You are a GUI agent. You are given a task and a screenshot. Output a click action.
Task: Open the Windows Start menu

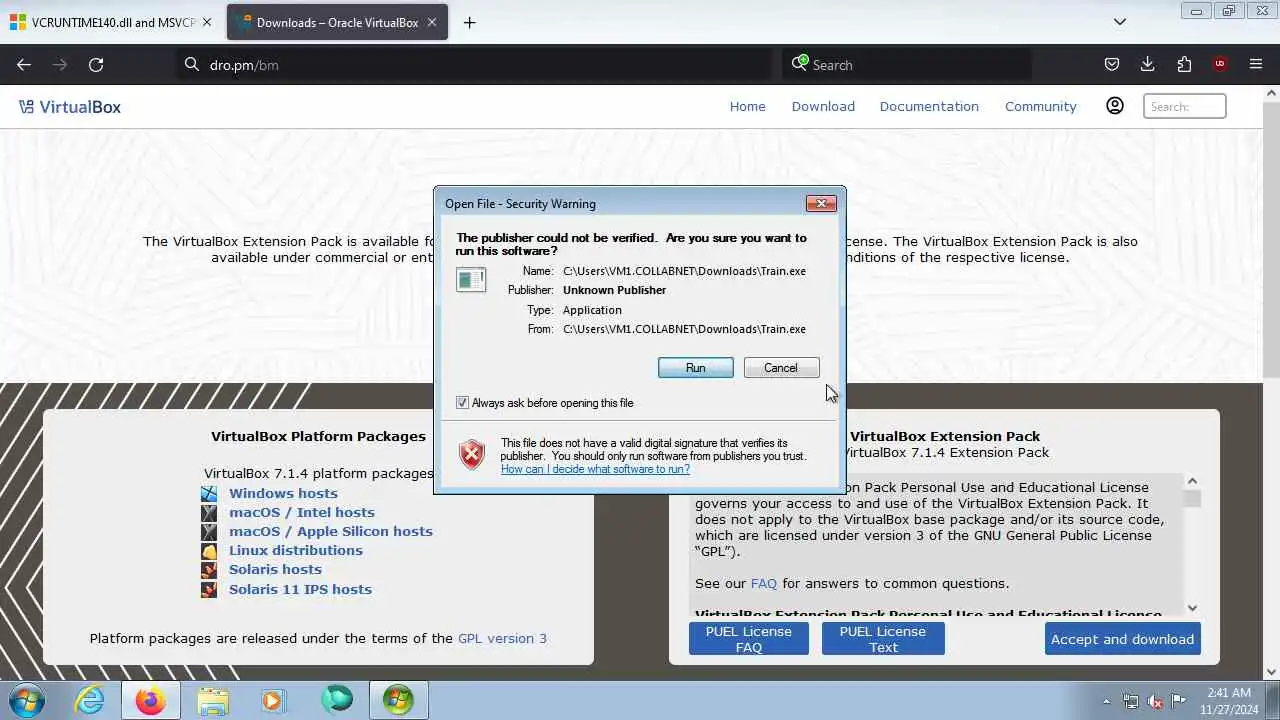pos(27,700)
